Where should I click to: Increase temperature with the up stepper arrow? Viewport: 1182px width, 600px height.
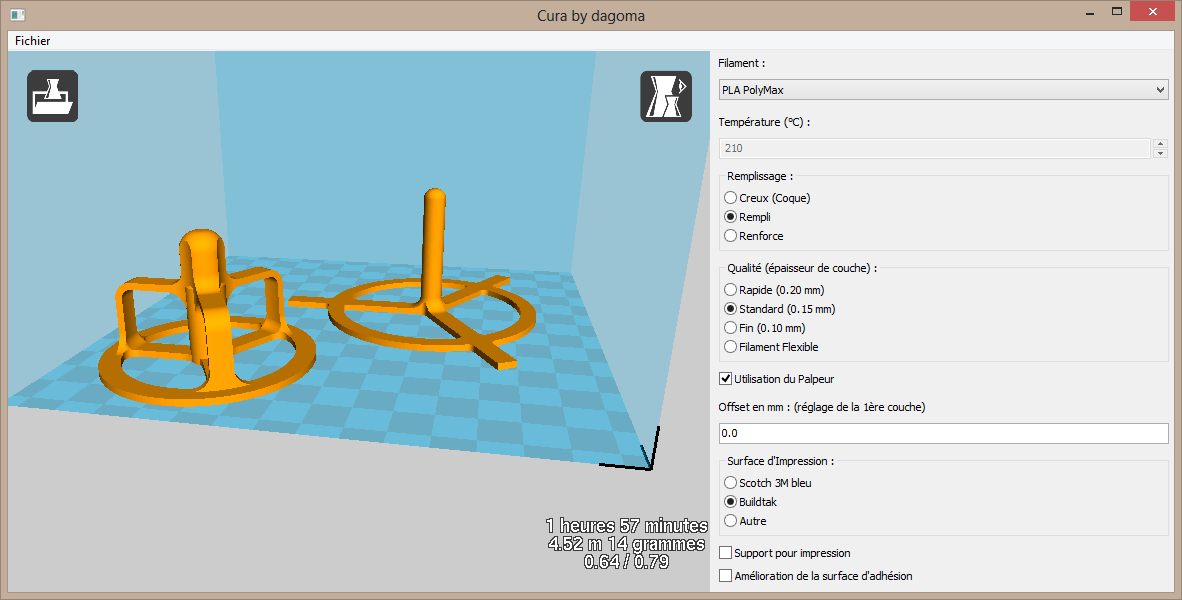pos(1160,144)
